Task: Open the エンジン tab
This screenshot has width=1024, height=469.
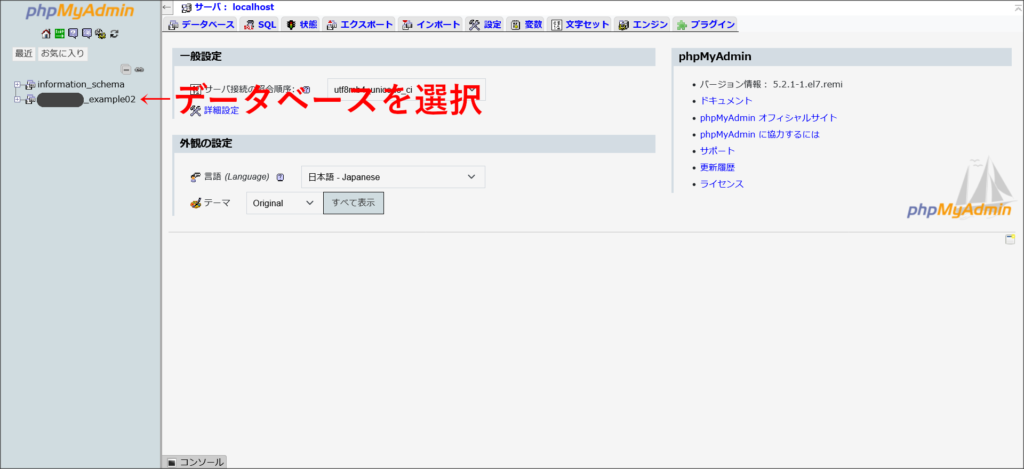Action: click(643, 25)
